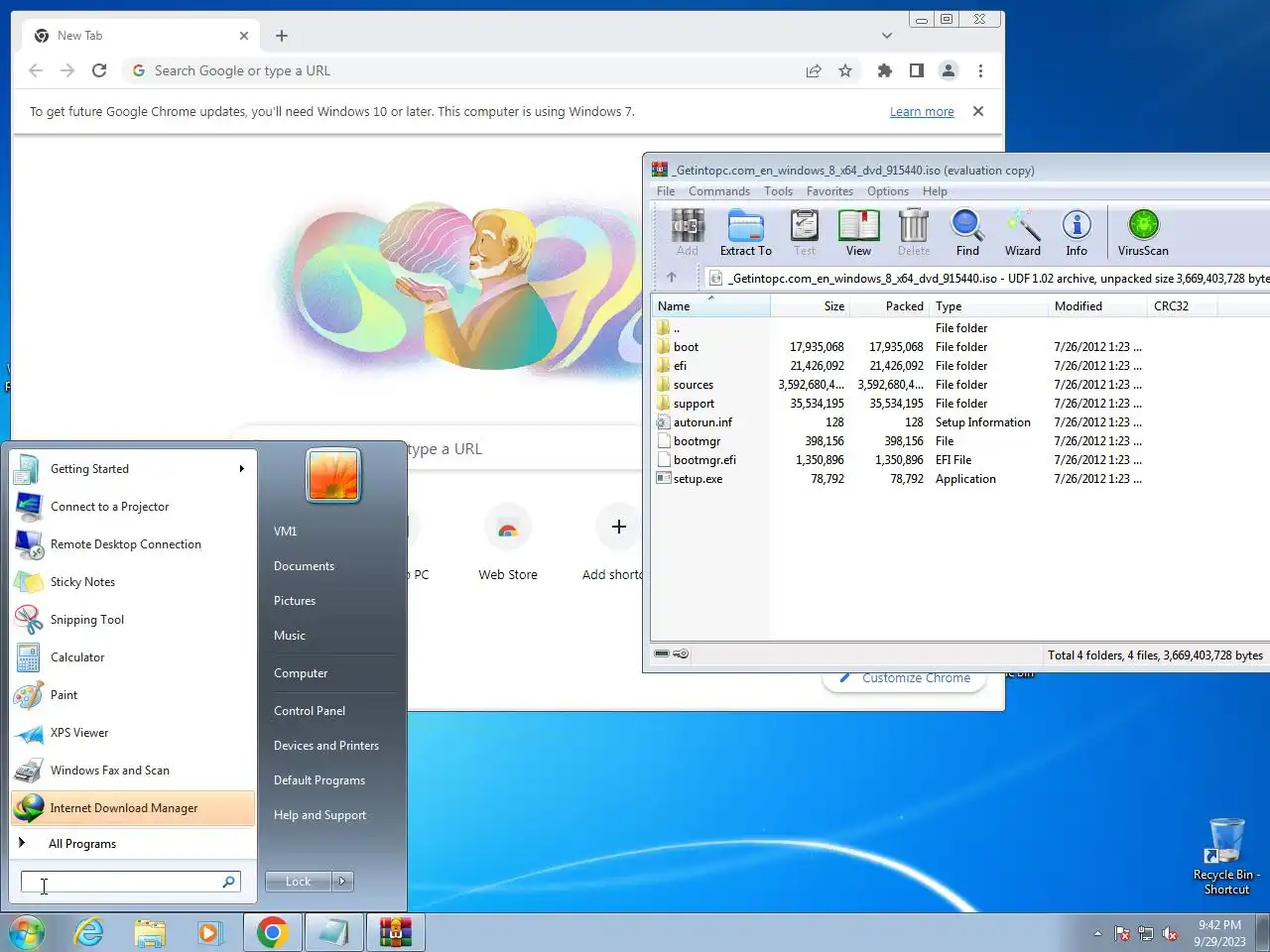Viewport: 1270px width, 952px height.
Task: Open Chrome tab search dropdown chevron
Action: [x=886, y=36]
